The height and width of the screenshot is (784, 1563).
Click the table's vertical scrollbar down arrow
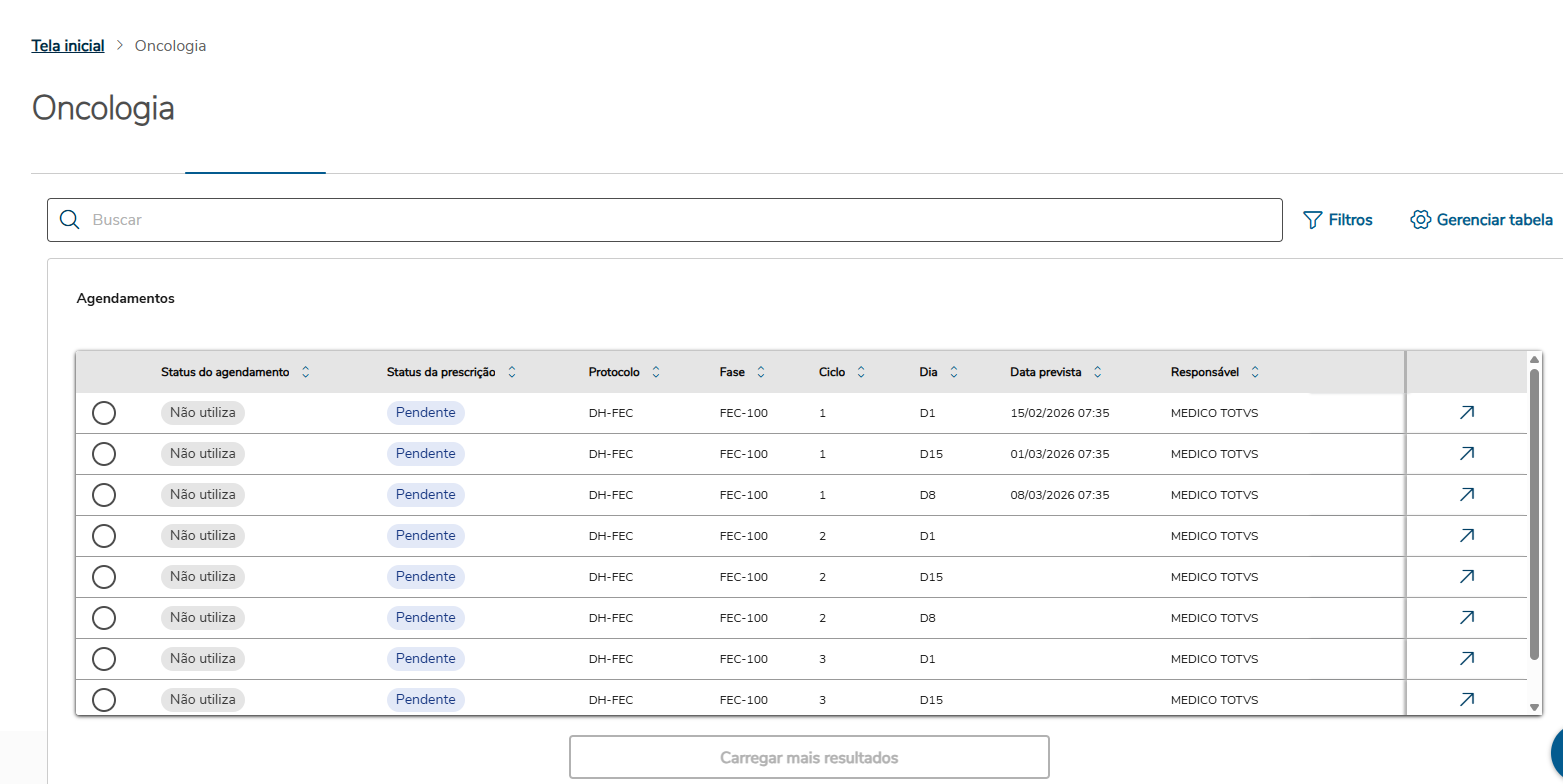[1535, 707]
